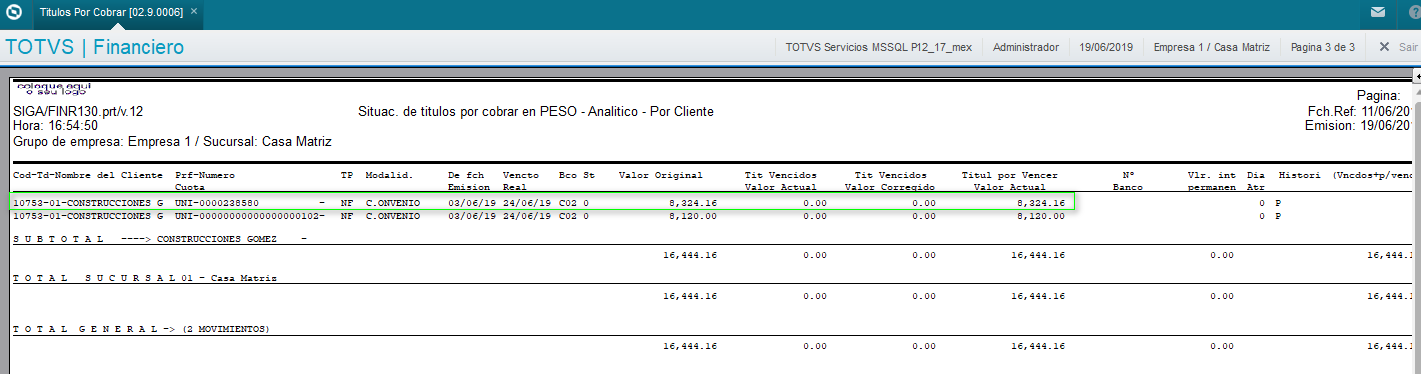Click Empresa 1 / Casa Matriz in header
Screen dimensions: 1421x374
point(1211,47)
